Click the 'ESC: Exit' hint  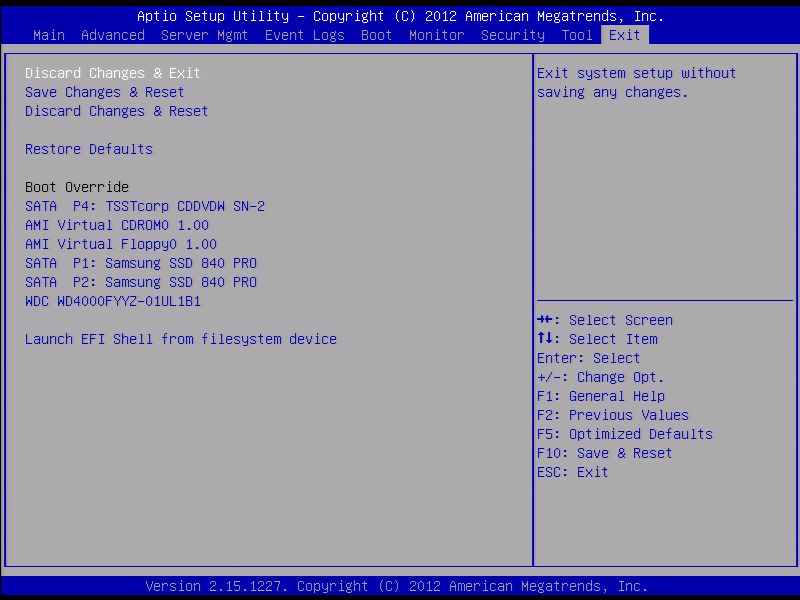click(x=572, y=472)
